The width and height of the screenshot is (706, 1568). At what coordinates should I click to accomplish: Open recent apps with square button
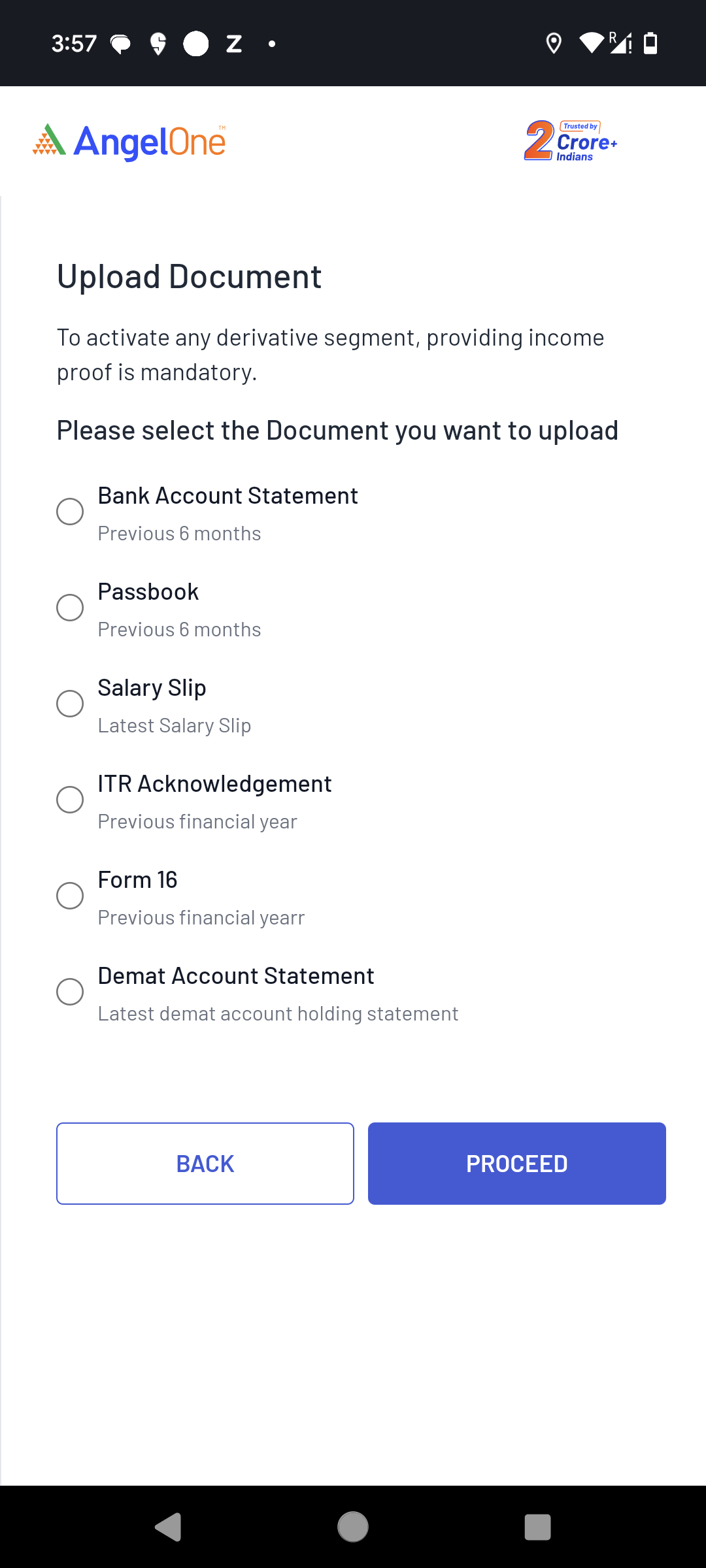point(537,1527)
